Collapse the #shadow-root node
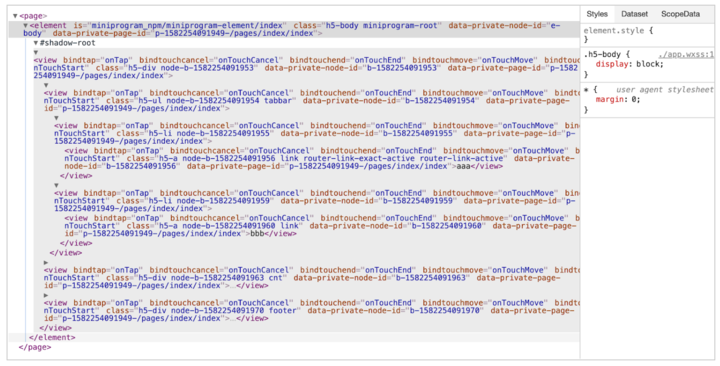The height and width of the screenshot is (366, 720). click(x=36, y=43)
